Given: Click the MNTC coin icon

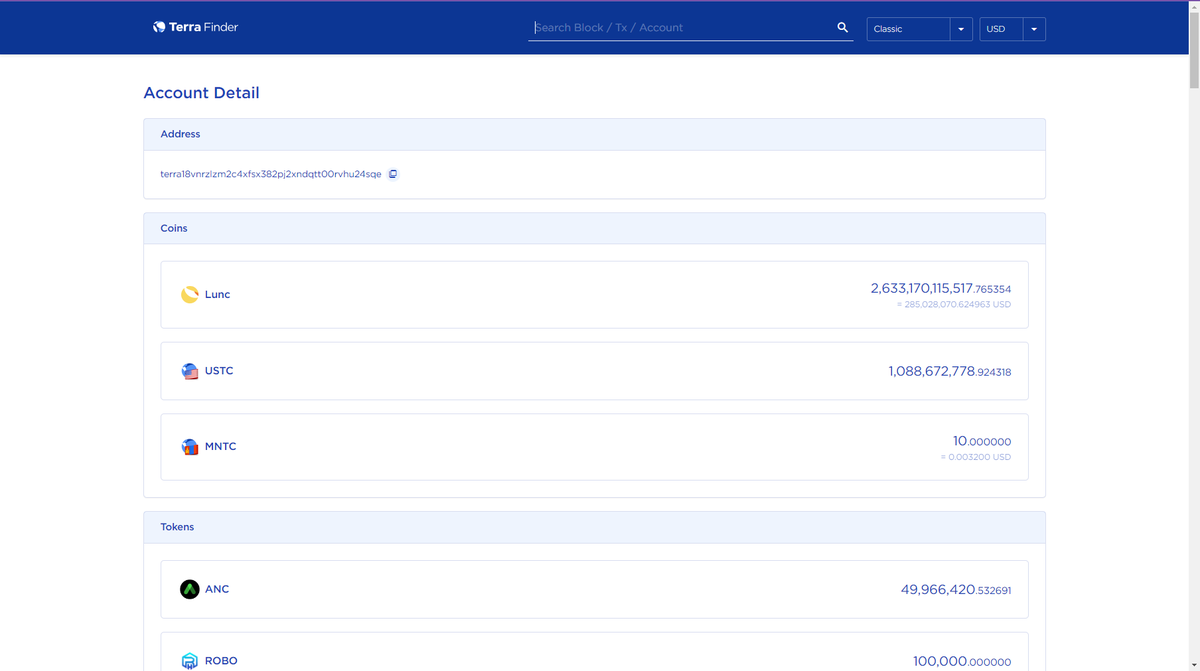Looking at the screenshot, I should (189, 447).
